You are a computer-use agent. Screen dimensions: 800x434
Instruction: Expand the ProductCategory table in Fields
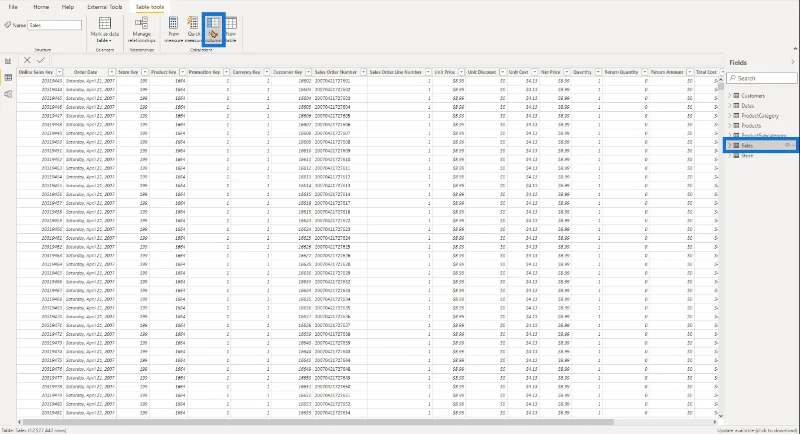730,116
